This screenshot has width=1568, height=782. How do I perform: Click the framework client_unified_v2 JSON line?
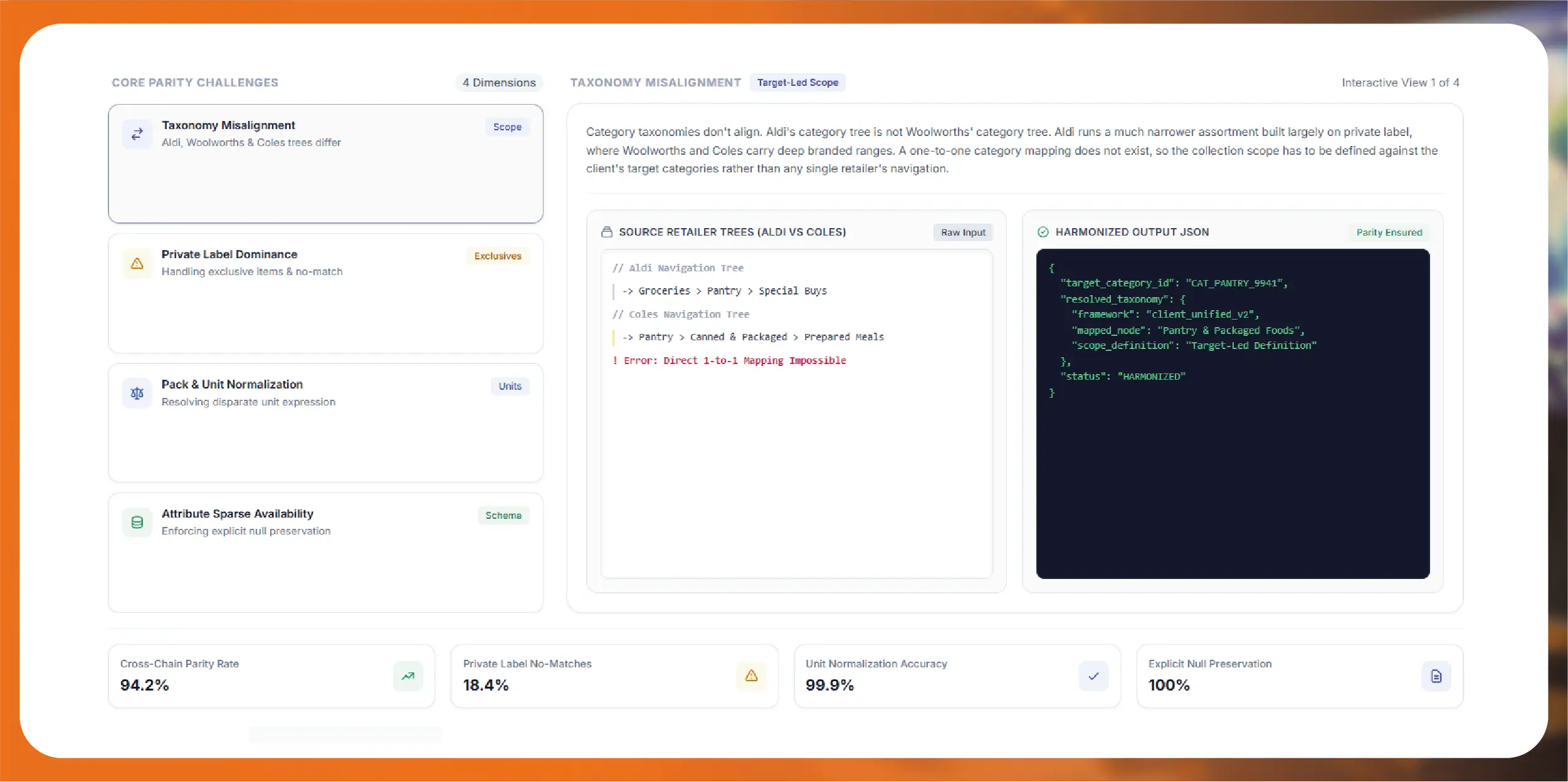click(1165, 315)
